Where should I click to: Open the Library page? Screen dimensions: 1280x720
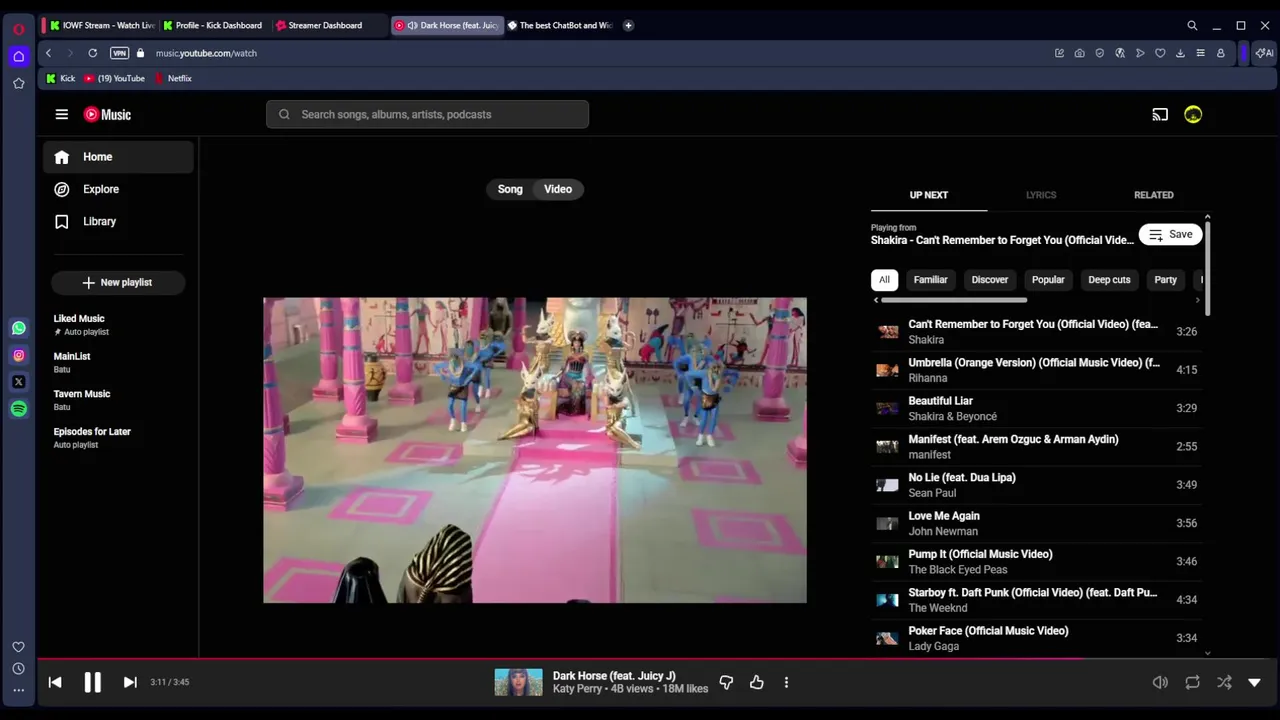[118, 221]
